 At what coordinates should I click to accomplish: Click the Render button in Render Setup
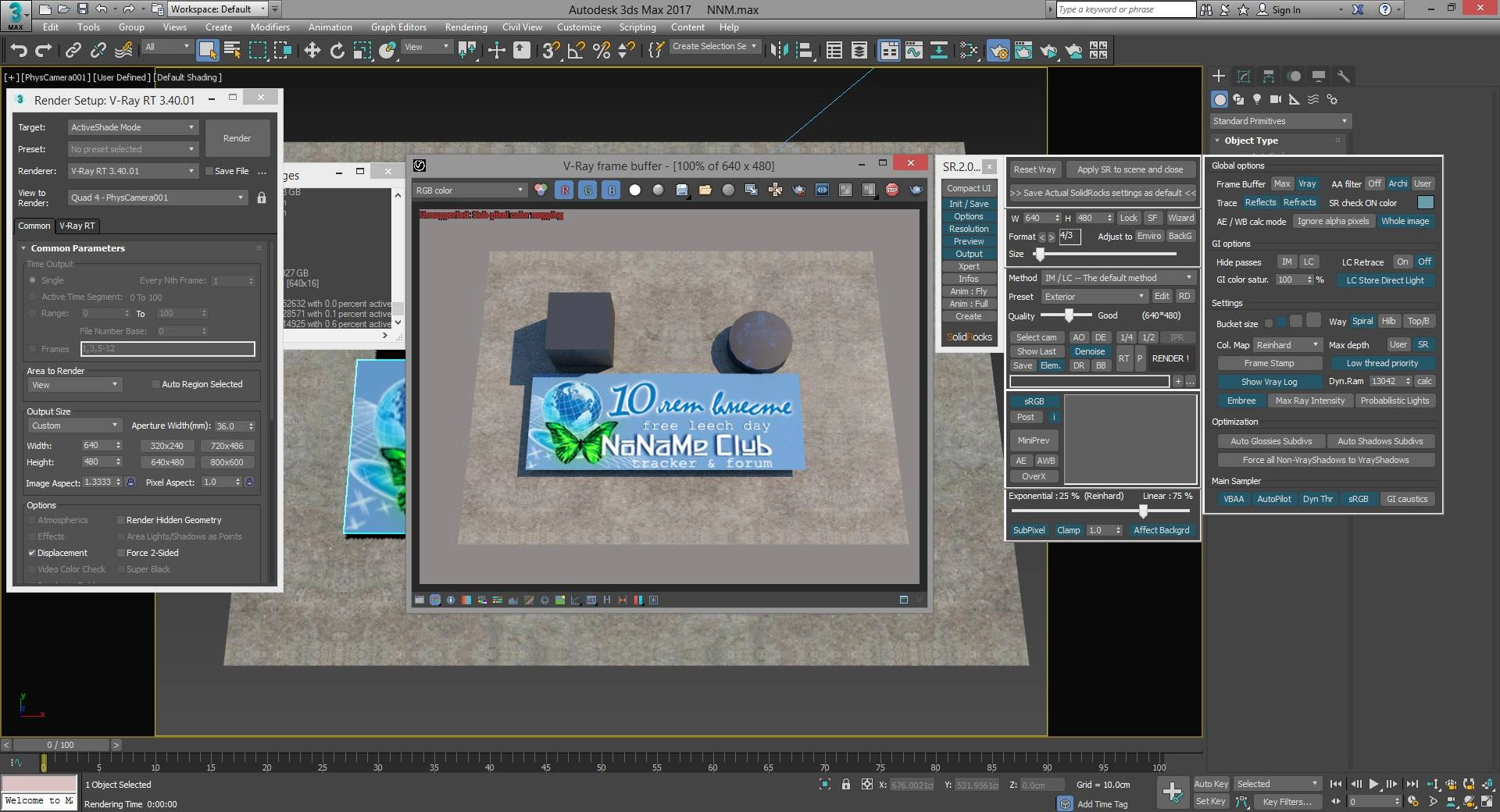click(237, 138)
